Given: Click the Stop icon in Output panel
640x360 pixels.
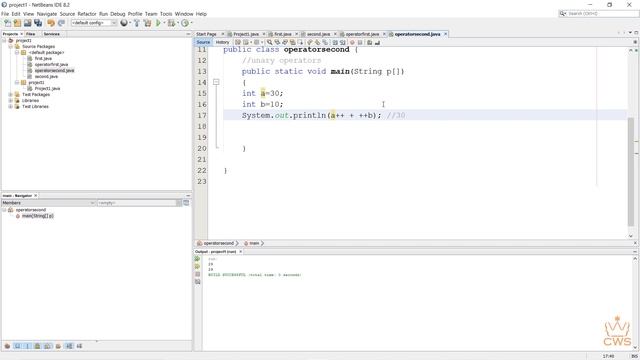Looking at the screenshot, I should click(x=198, y=274).
